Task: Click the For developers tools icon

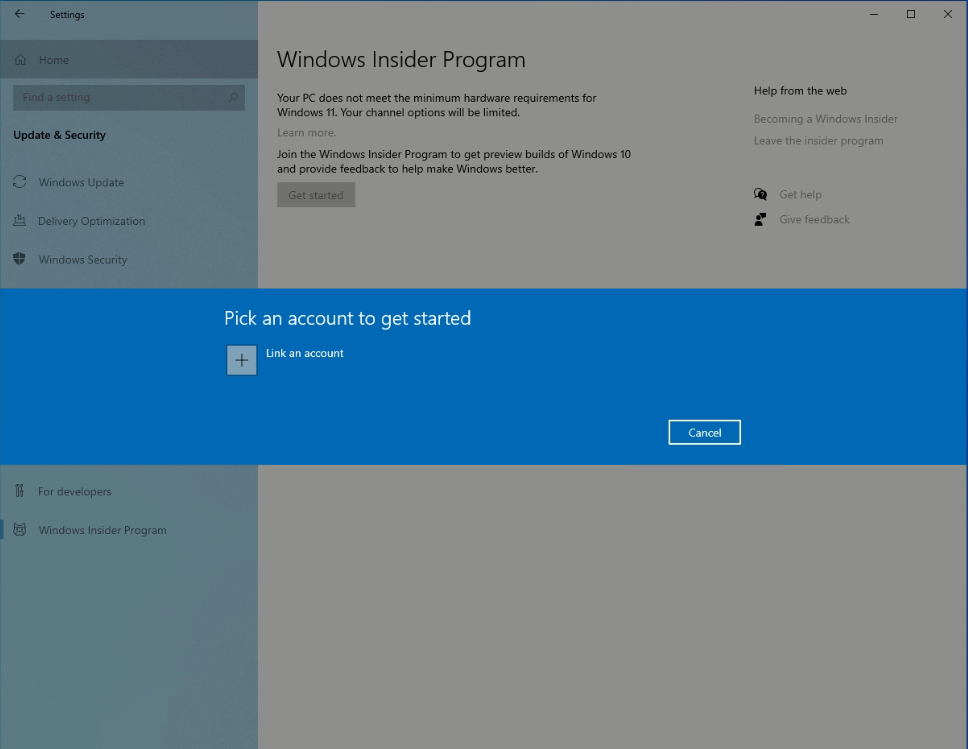Action: (20, 491)
